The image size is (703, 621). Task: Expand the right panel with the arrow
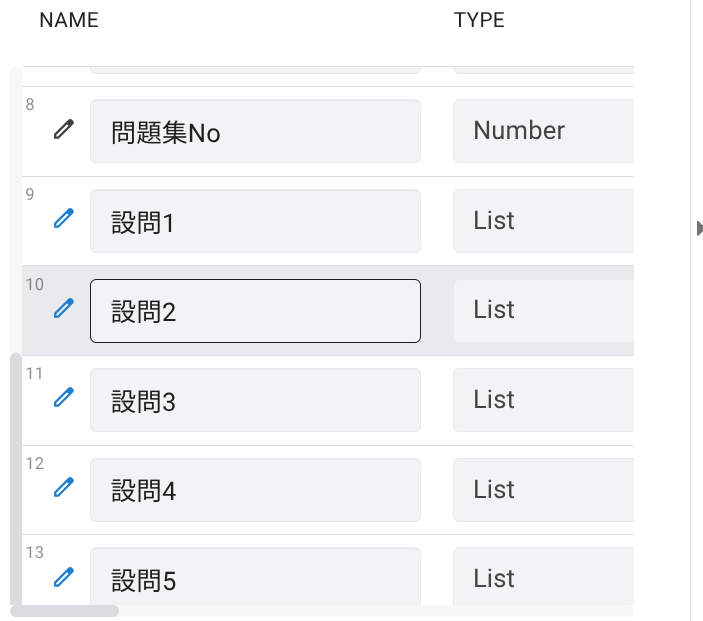[x=699, y=229]
